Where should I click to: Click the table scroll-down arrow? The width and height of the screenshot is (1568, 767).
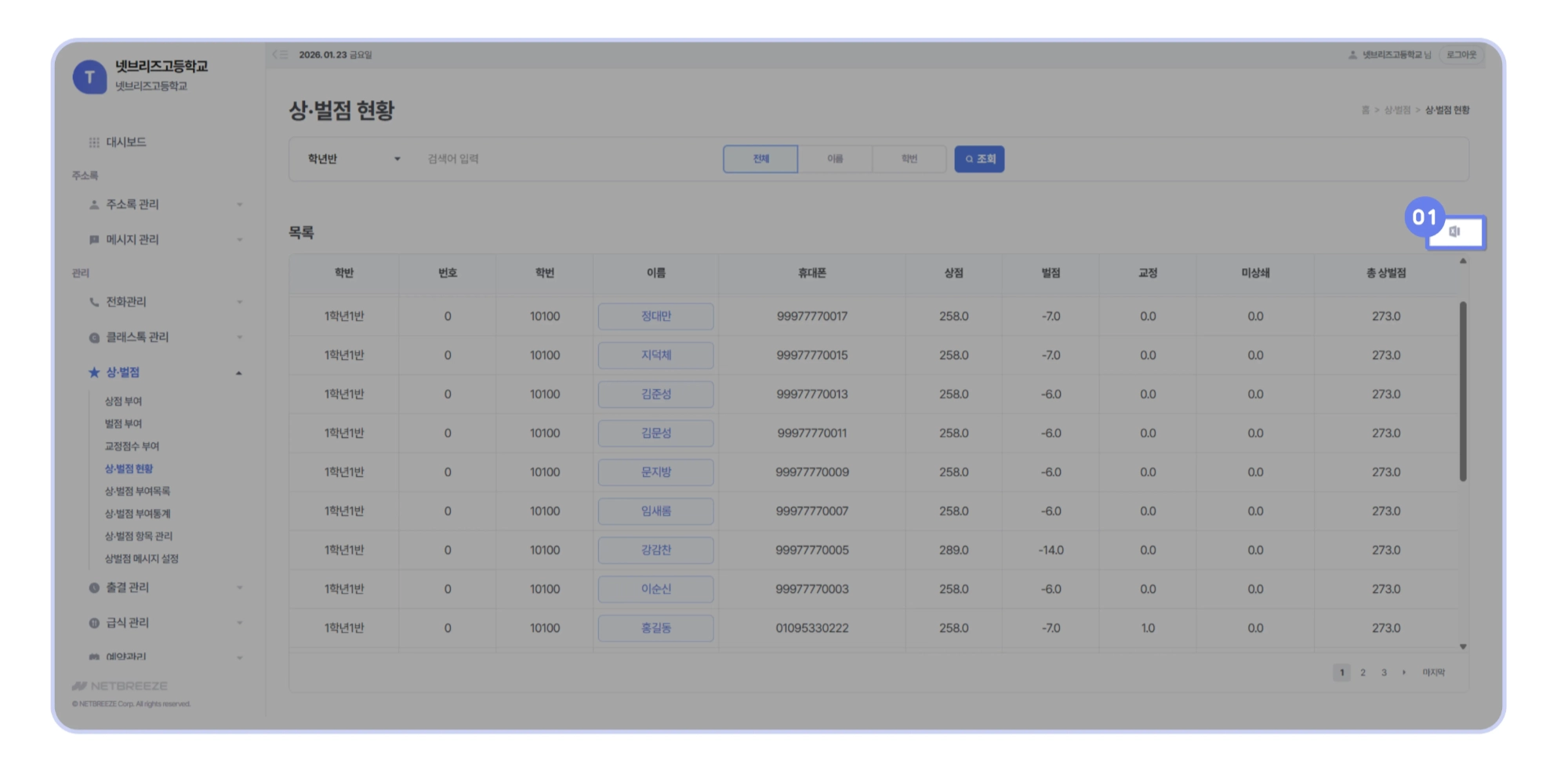pos(1463,647)
